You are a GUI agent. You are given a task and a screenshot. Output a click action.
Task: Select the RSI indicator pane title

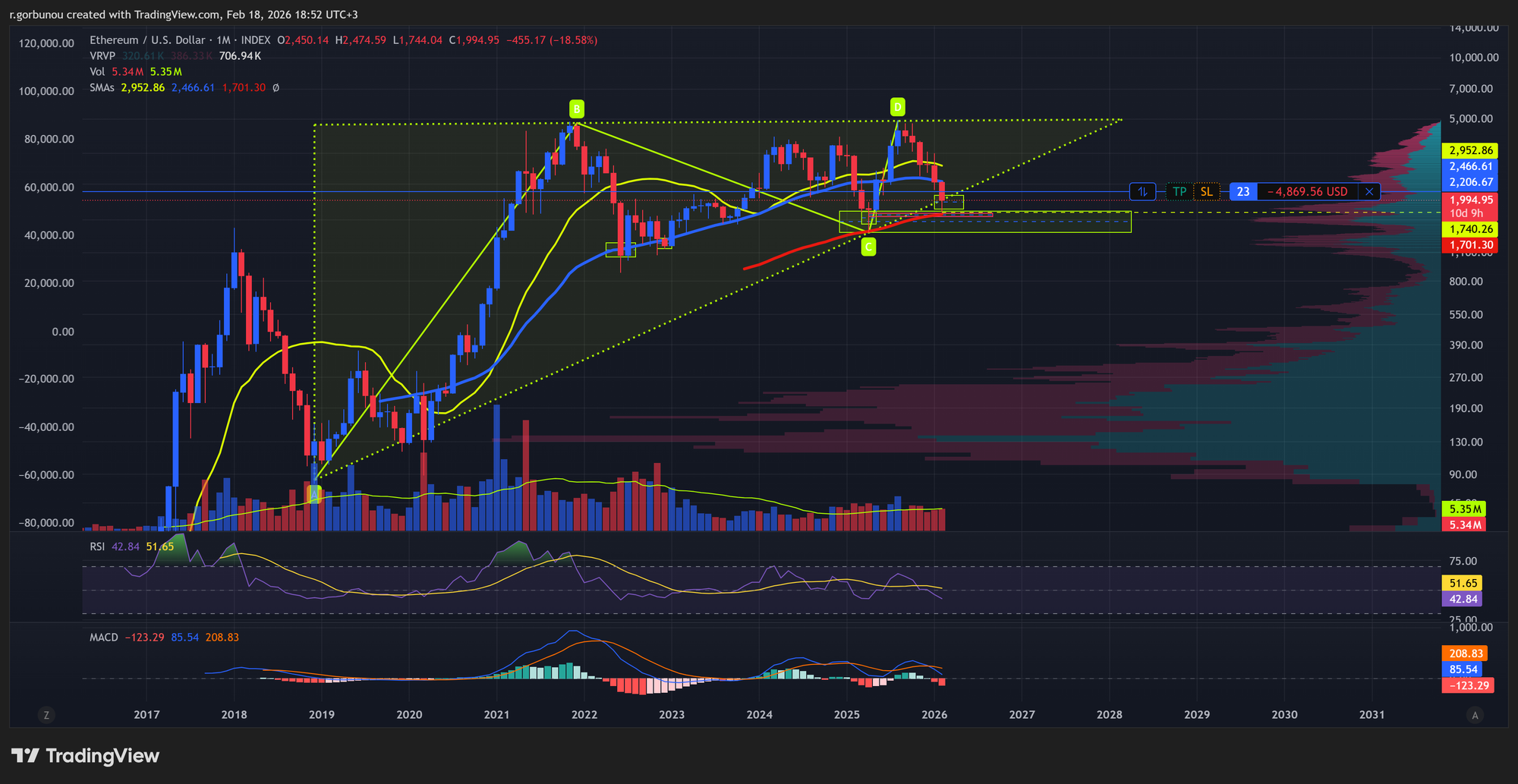pos(97,546)
